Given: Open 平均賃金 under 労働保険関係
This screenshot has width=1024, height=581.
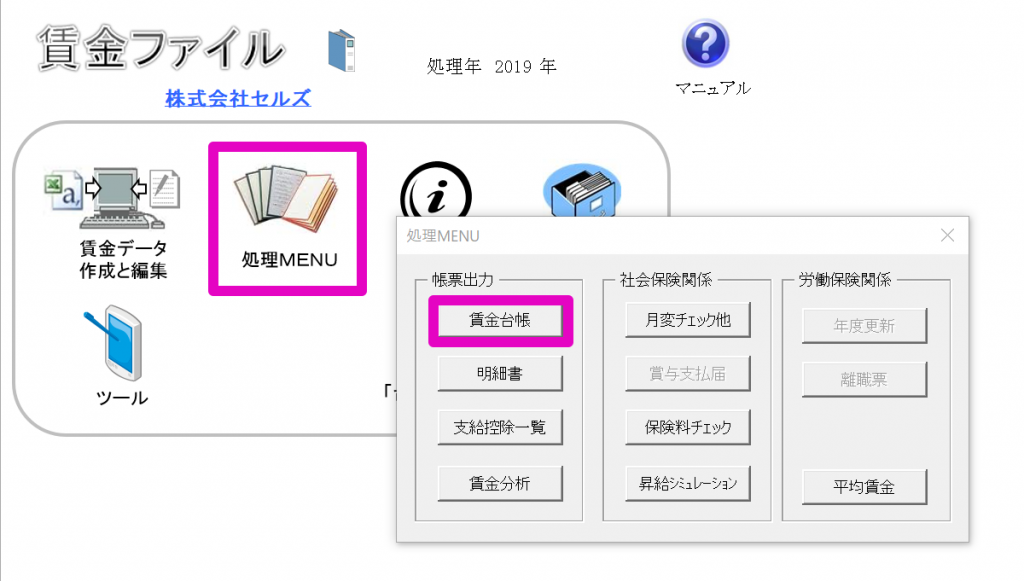Looking at the screenshot, I should 864,486.
